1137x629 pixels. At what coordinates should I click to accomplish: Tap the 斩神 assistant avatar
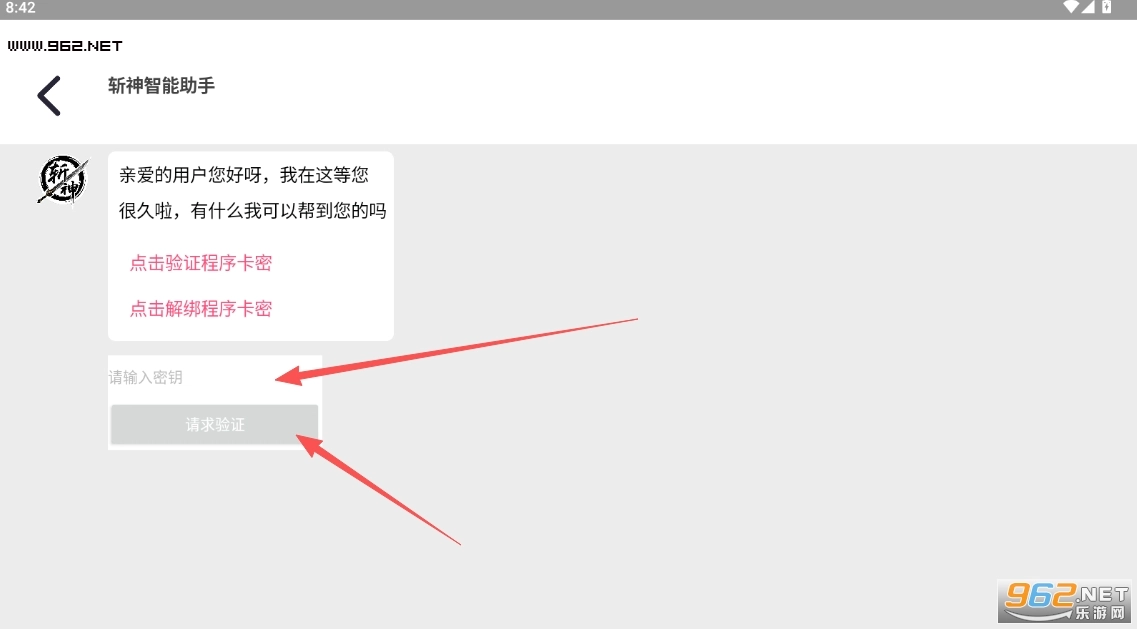coord(62,179)
